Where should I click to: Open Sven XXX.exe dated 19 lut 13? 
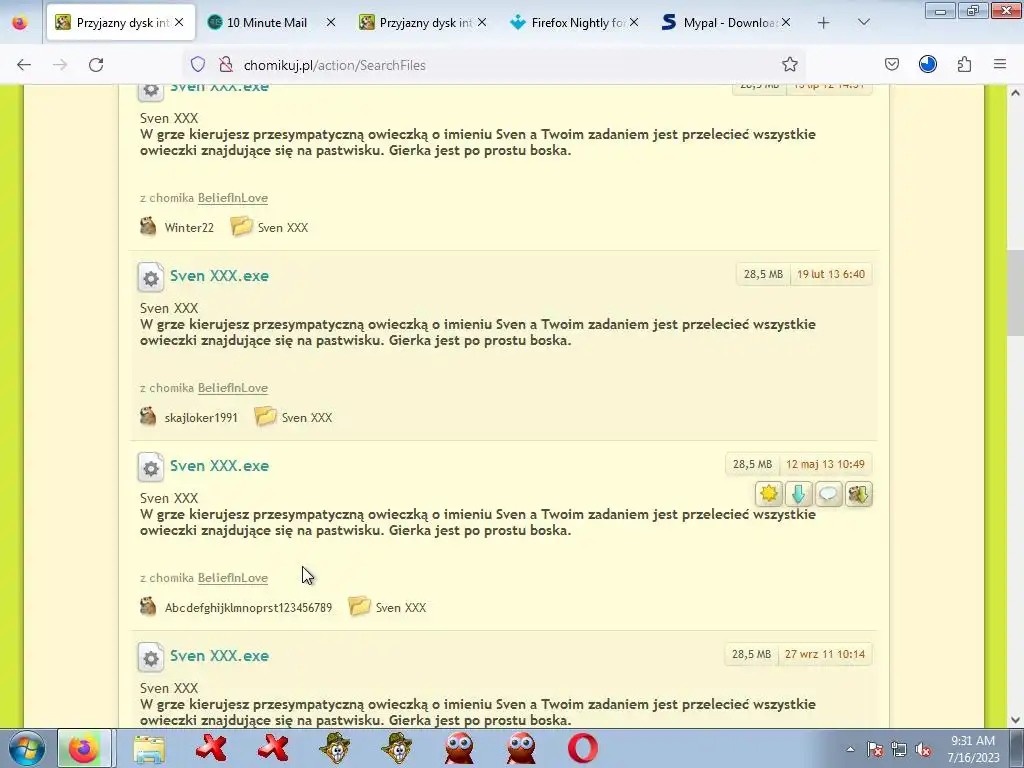coord(219,276)
